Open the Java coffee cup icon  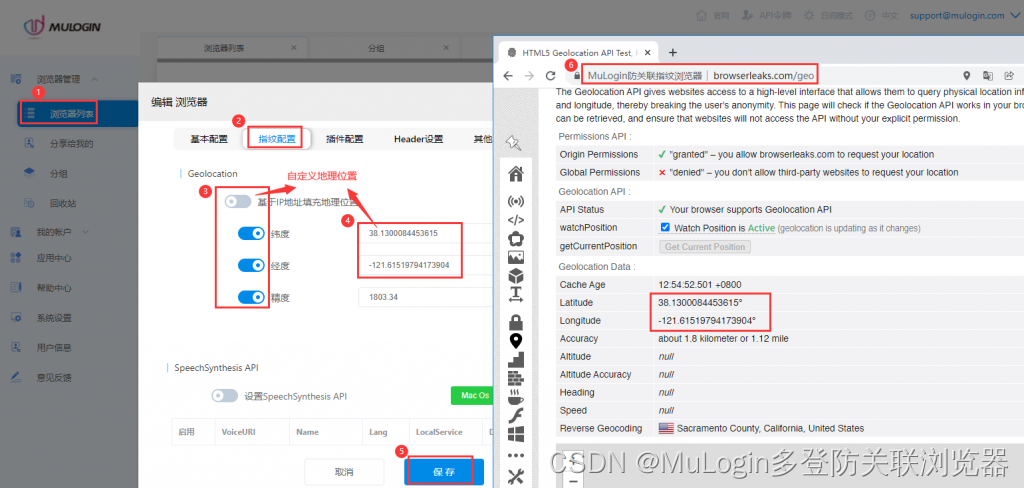(x=515, y=396)
